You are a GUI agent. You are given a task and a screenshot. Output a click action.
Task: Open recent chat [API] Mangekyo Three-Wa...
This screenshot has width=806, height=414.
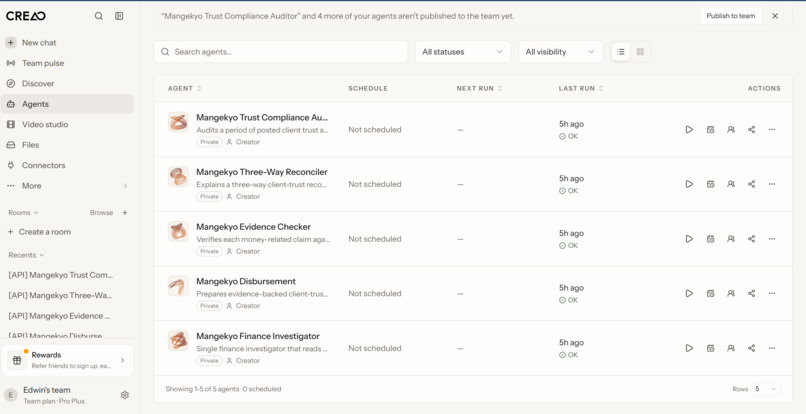pyautogui.click(x=60, y=296)
